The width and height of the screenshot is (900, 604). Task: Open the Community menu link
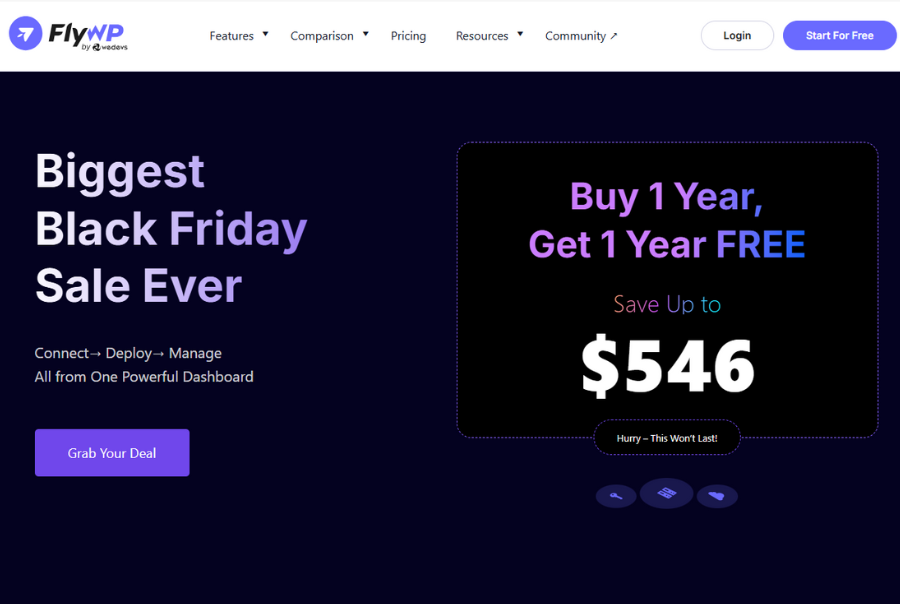point(575,36)
